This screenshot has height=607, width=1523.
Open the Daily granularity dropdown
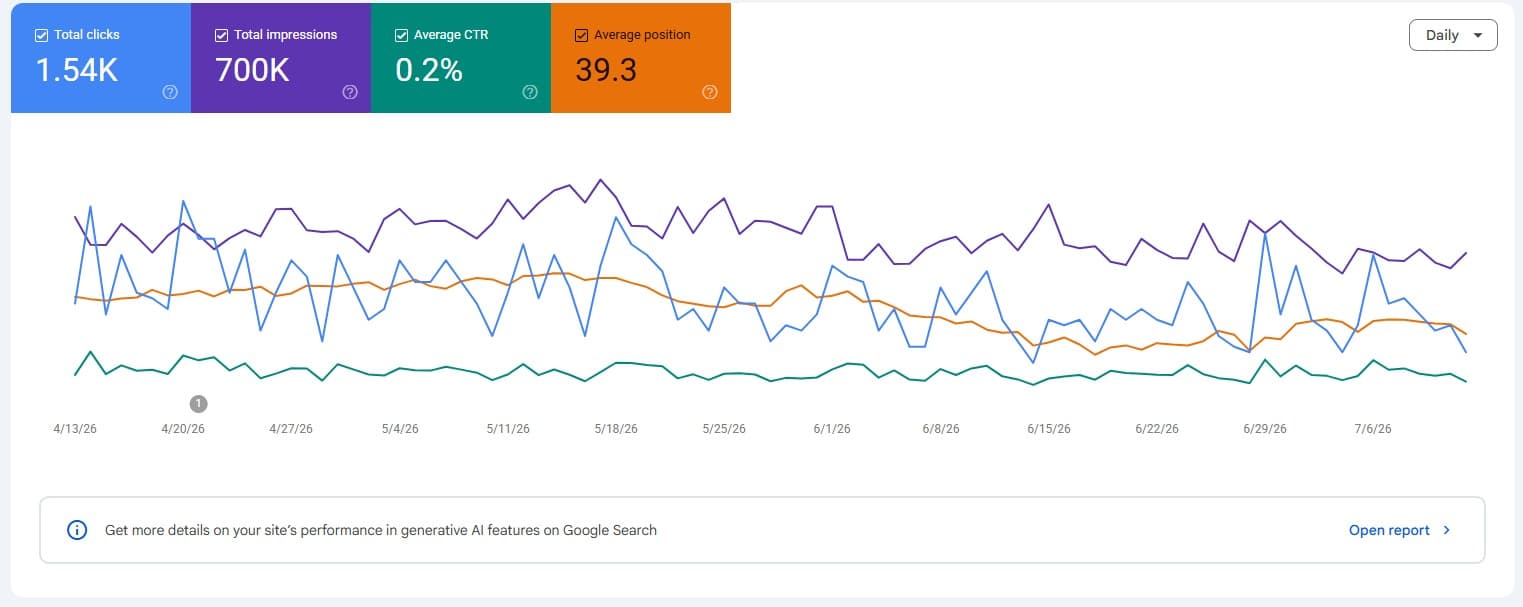coord(1453,35)
